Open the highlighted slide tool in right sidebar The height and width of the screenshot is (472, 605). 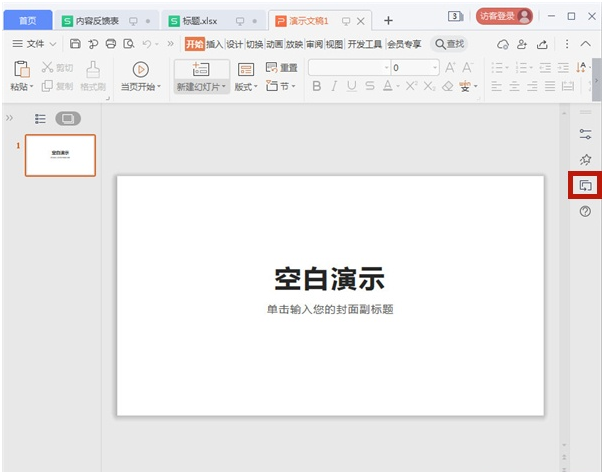point(585,185)
